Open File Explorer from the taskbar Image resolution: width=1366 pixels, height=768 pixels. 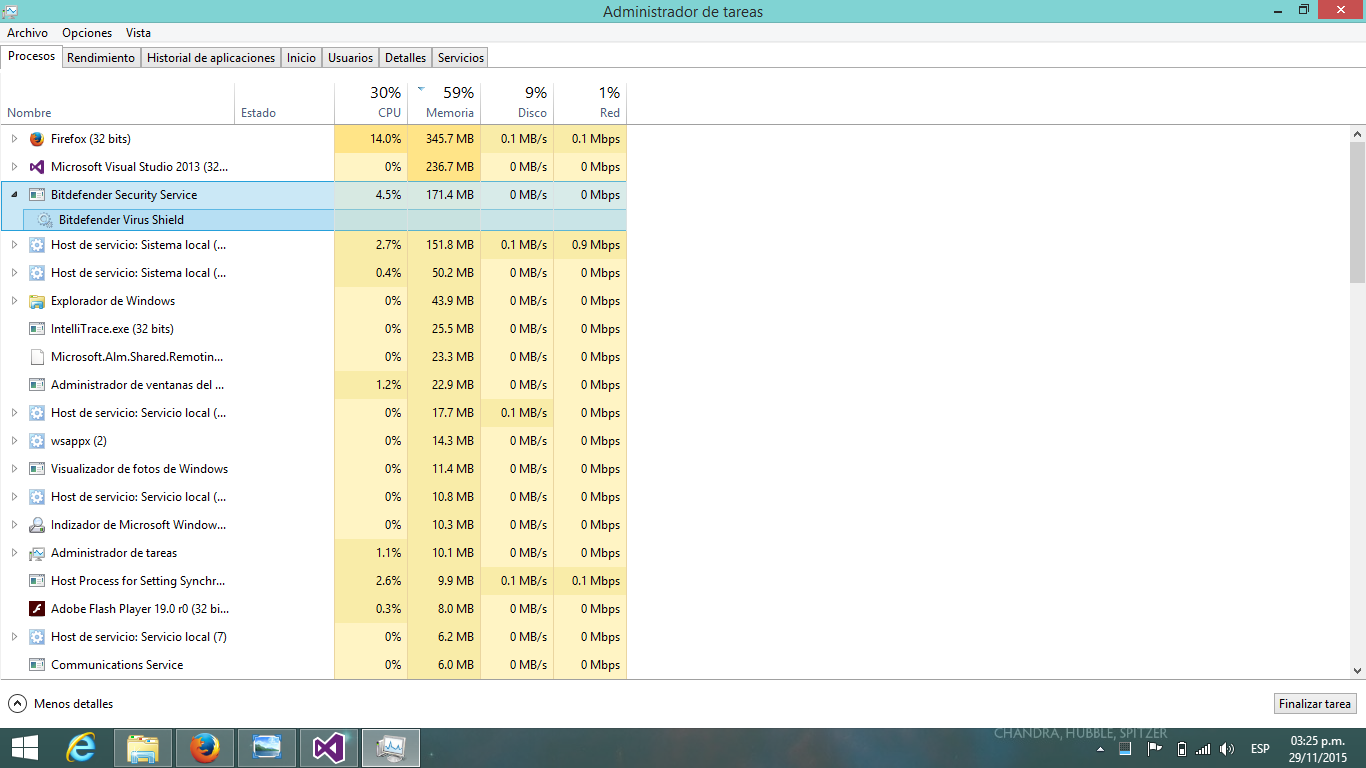tap(143, 748)
